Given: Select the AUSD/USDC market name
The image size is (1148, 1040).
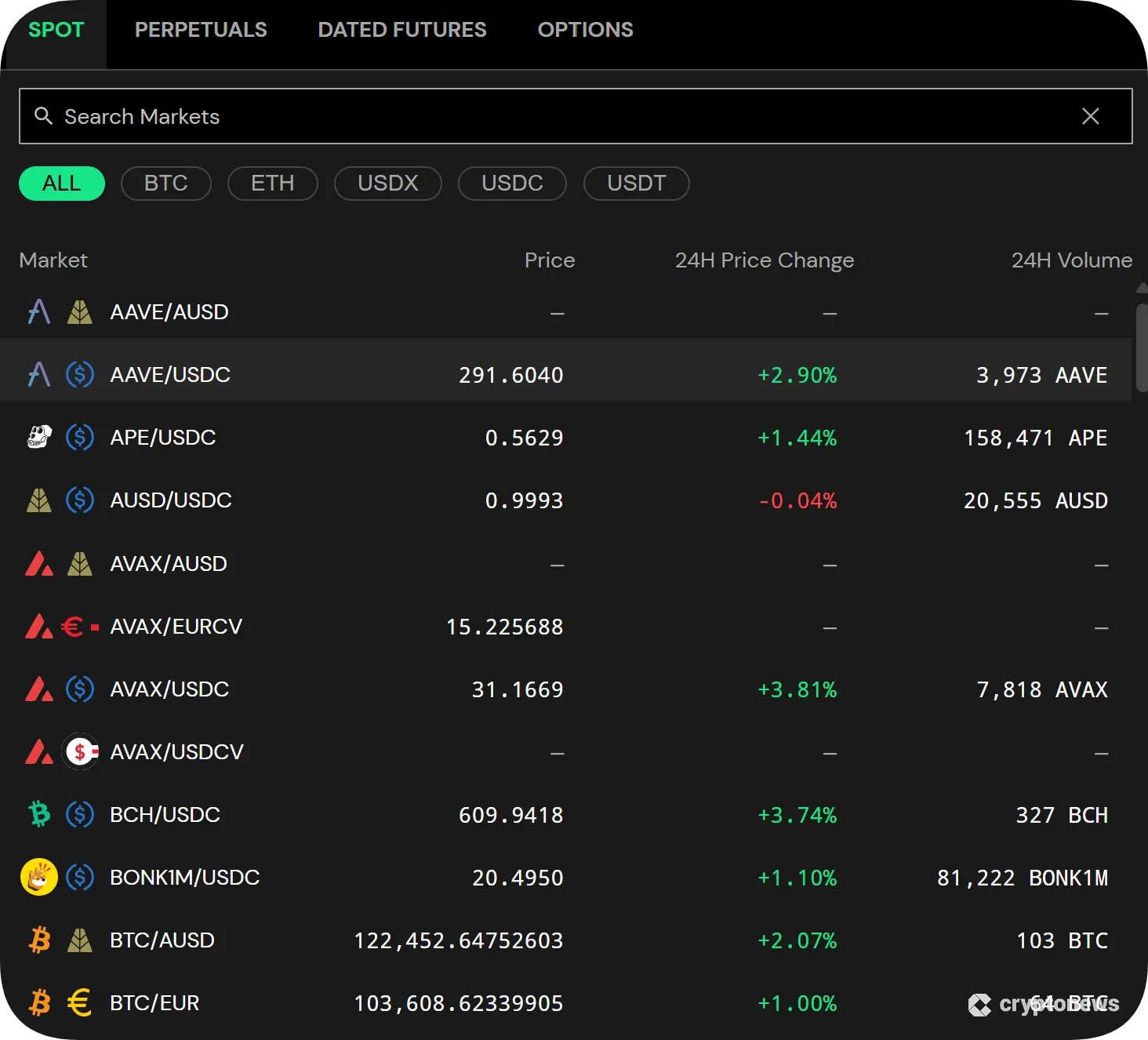Looking at the screenshot, I should [171, 500].
